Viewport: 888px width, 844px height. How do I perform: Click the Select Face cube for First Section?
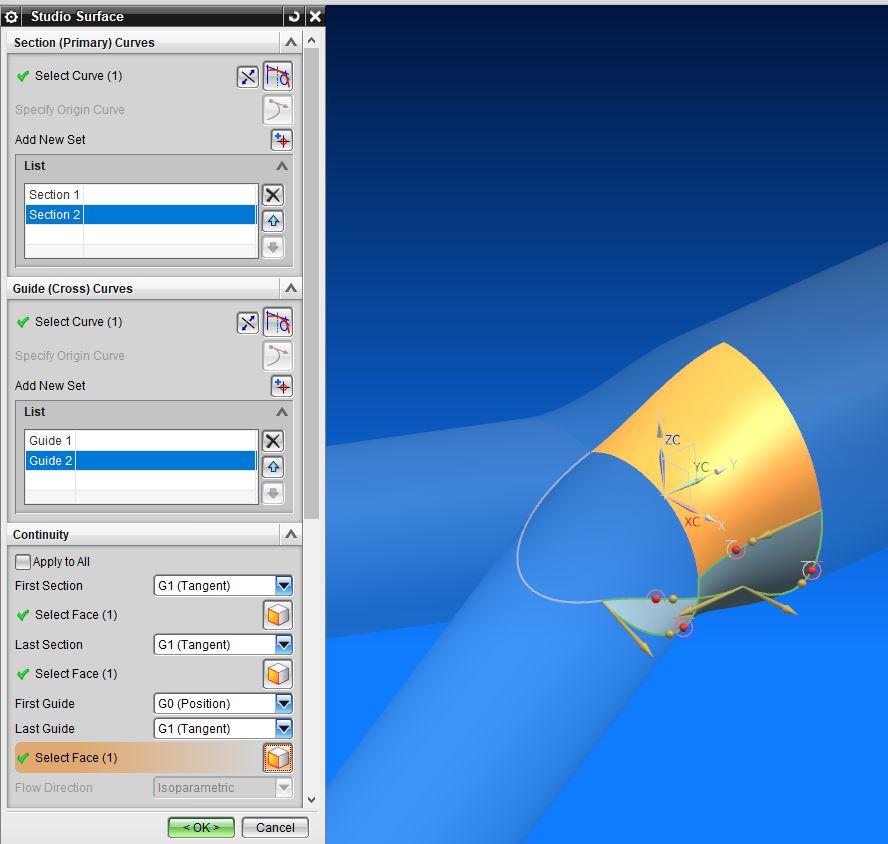277,614
